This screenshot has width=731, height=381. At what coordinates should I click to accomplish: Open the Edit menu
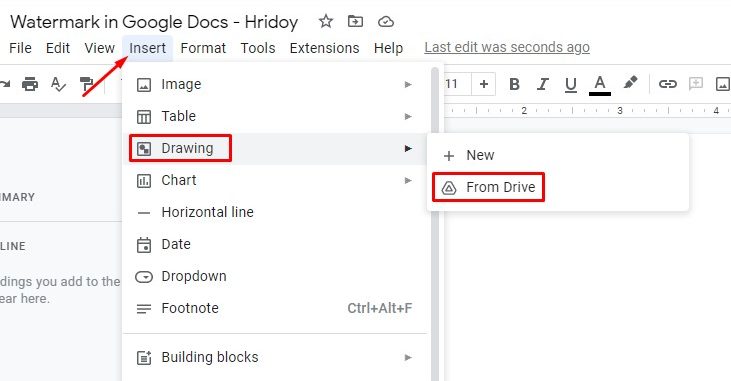[x=58, y=48]
